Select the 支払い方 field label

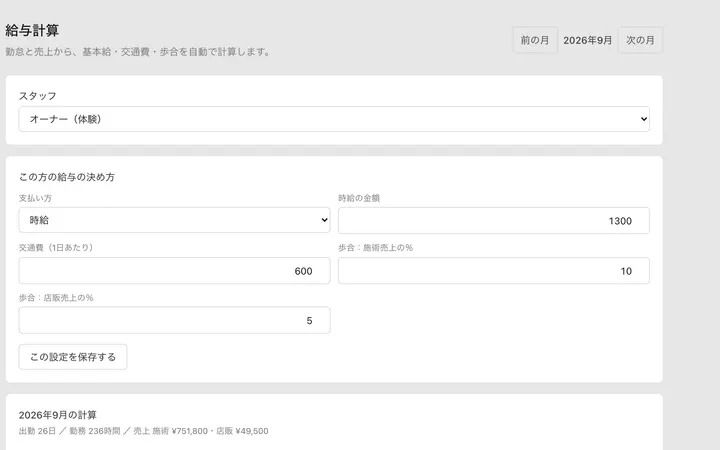(x=35, y=198)
